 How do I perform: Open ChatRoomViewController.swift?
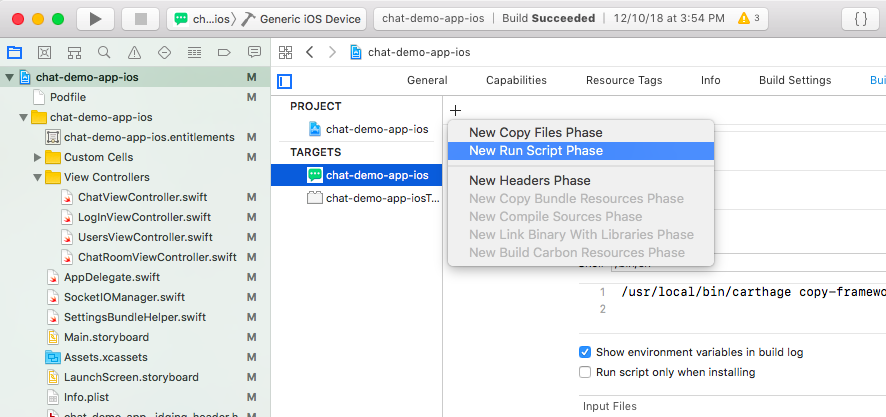coord(157,257)
